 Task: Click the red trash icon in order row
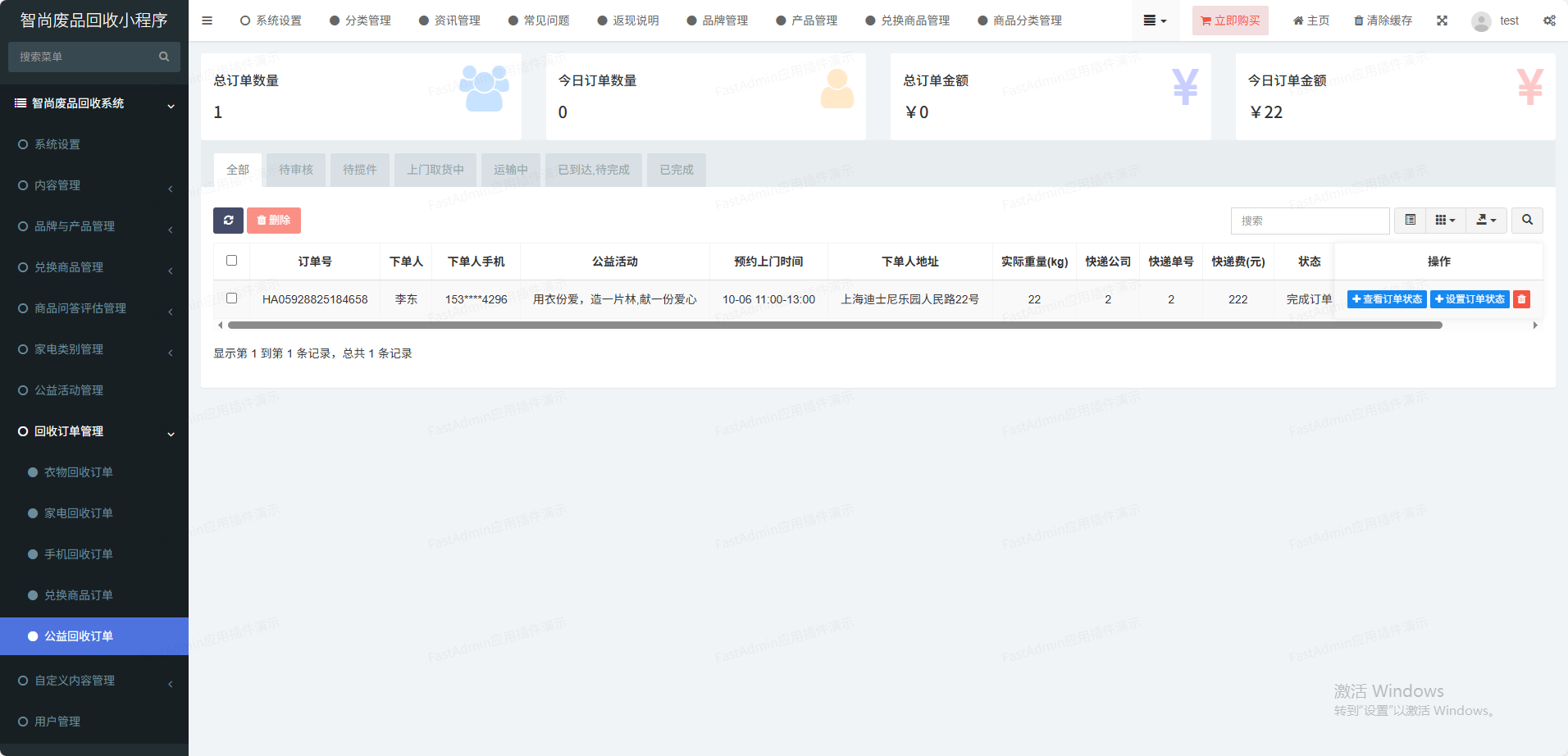tap(1521, 299)
